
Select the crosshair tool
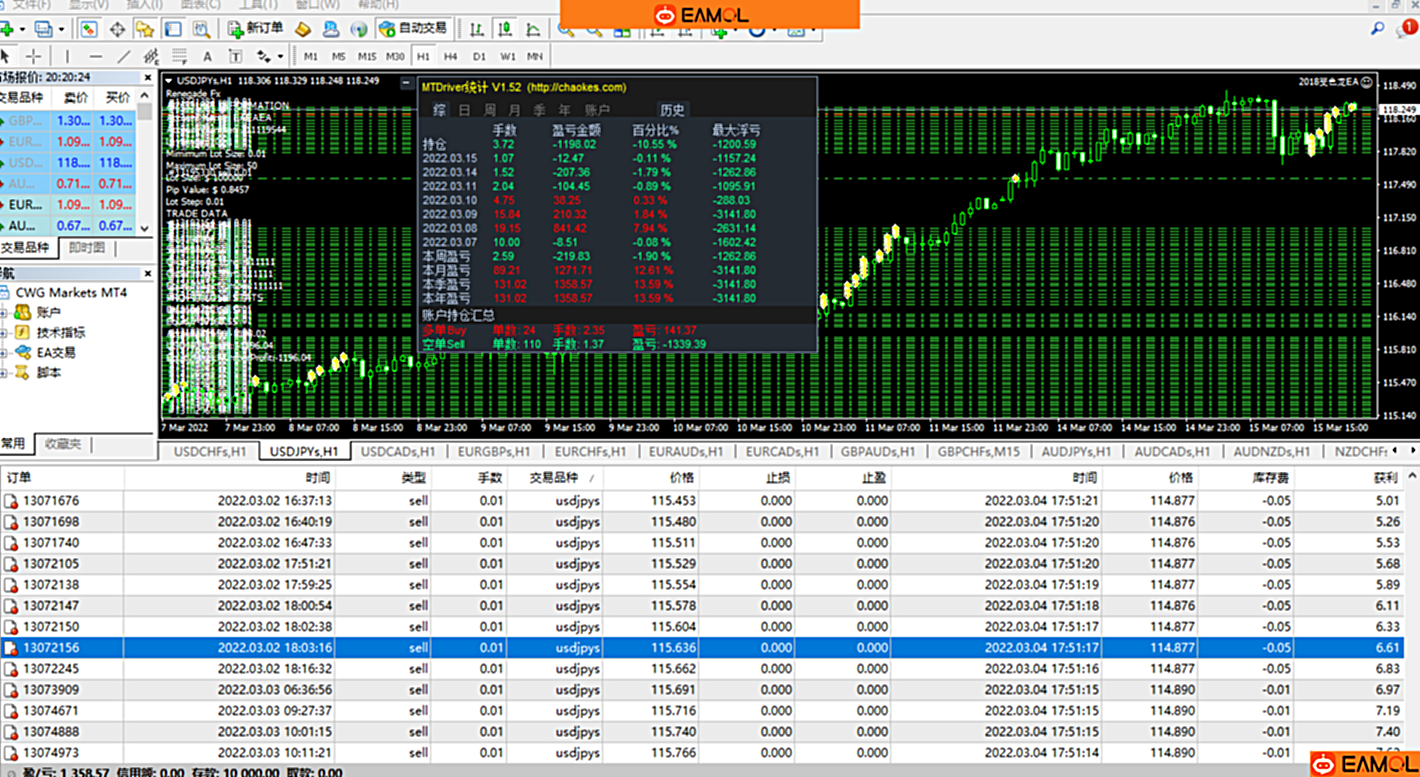(33, 56)
